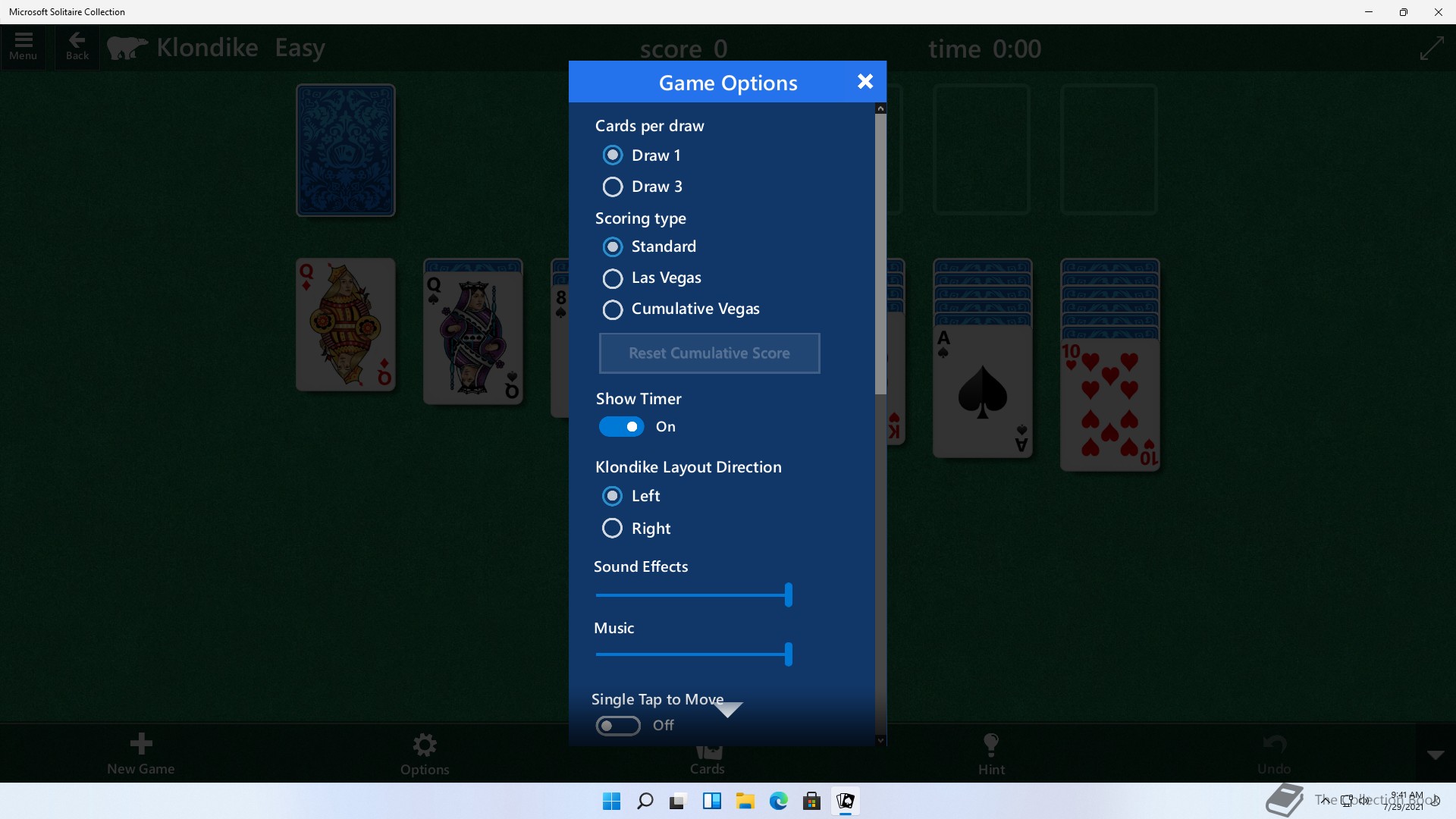
Task: Click Reset Cumulative Score button
Action: (709, 353)
